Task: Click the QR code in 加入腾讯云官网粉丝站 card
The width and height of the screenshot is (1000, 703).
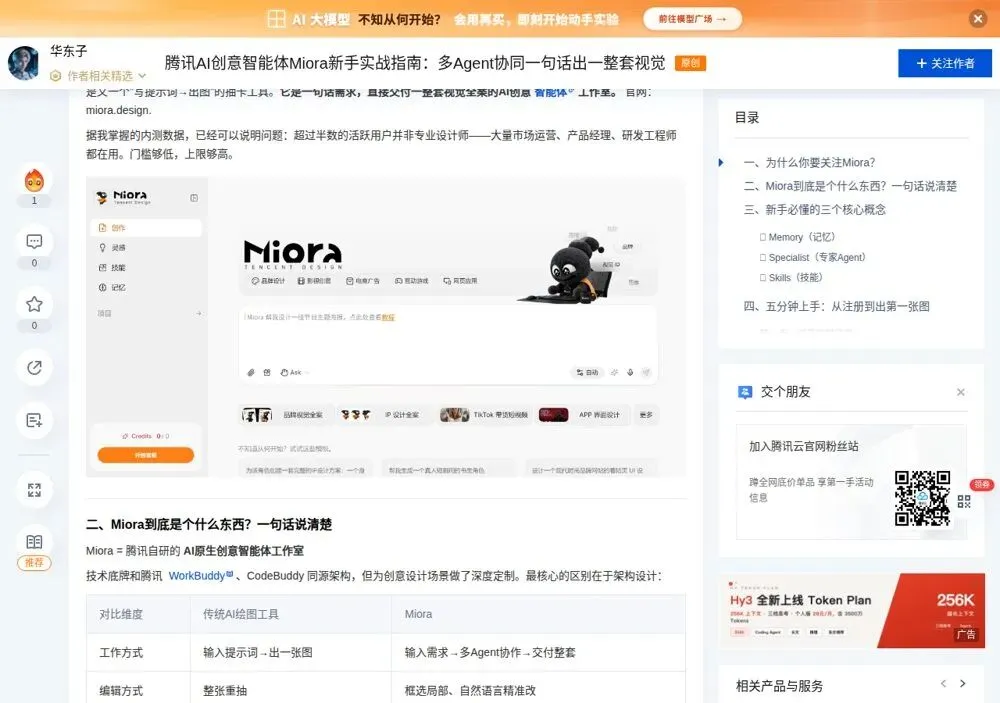Action: click(x=922, y=498)
